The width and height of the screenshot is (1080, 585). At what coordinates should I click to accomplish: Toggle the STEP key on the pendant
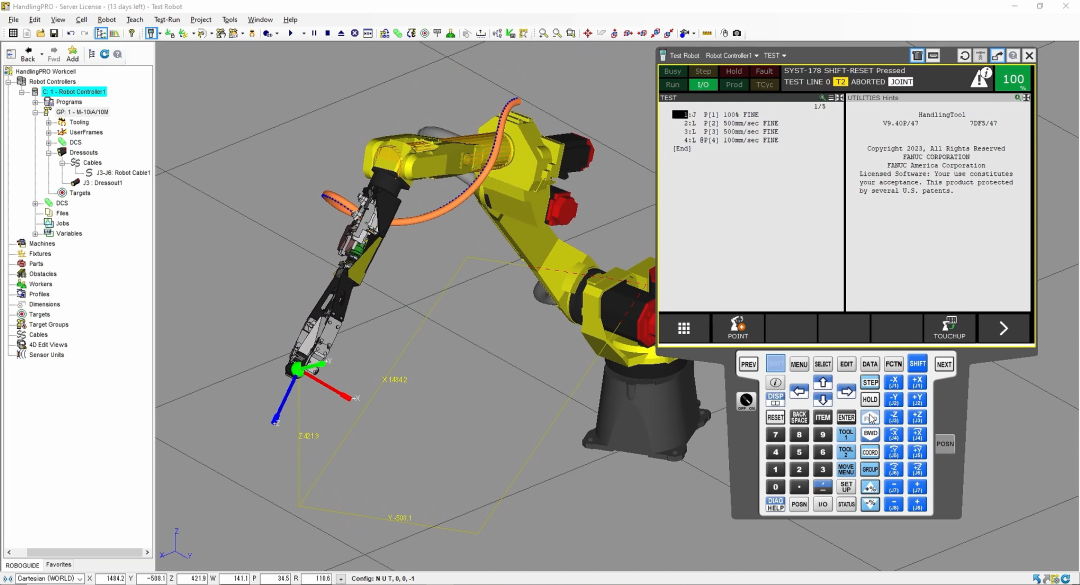(870, 382)
